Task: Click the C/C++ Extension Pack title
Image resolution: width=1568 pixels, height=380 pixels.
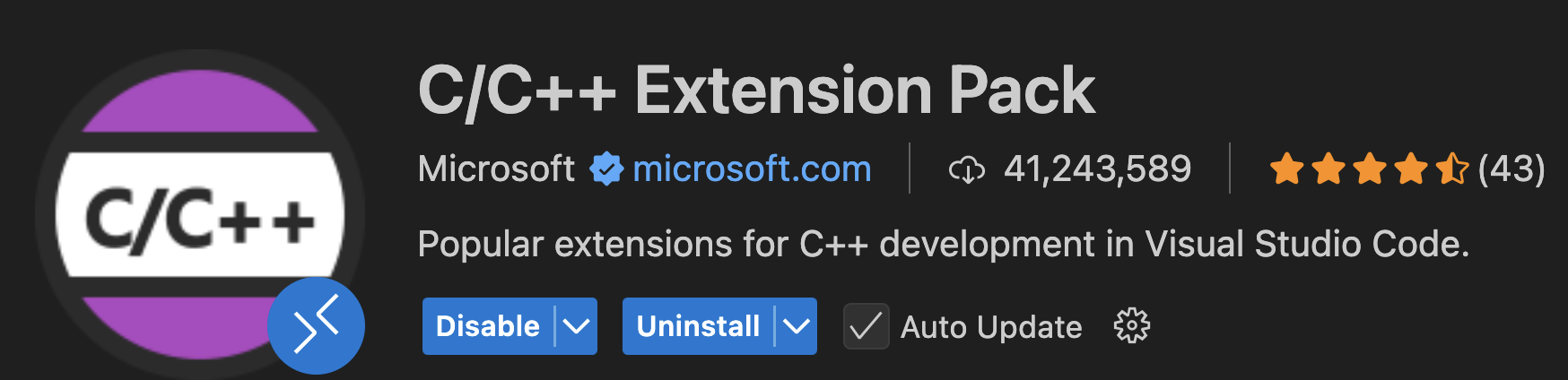Action: point(756,91)
